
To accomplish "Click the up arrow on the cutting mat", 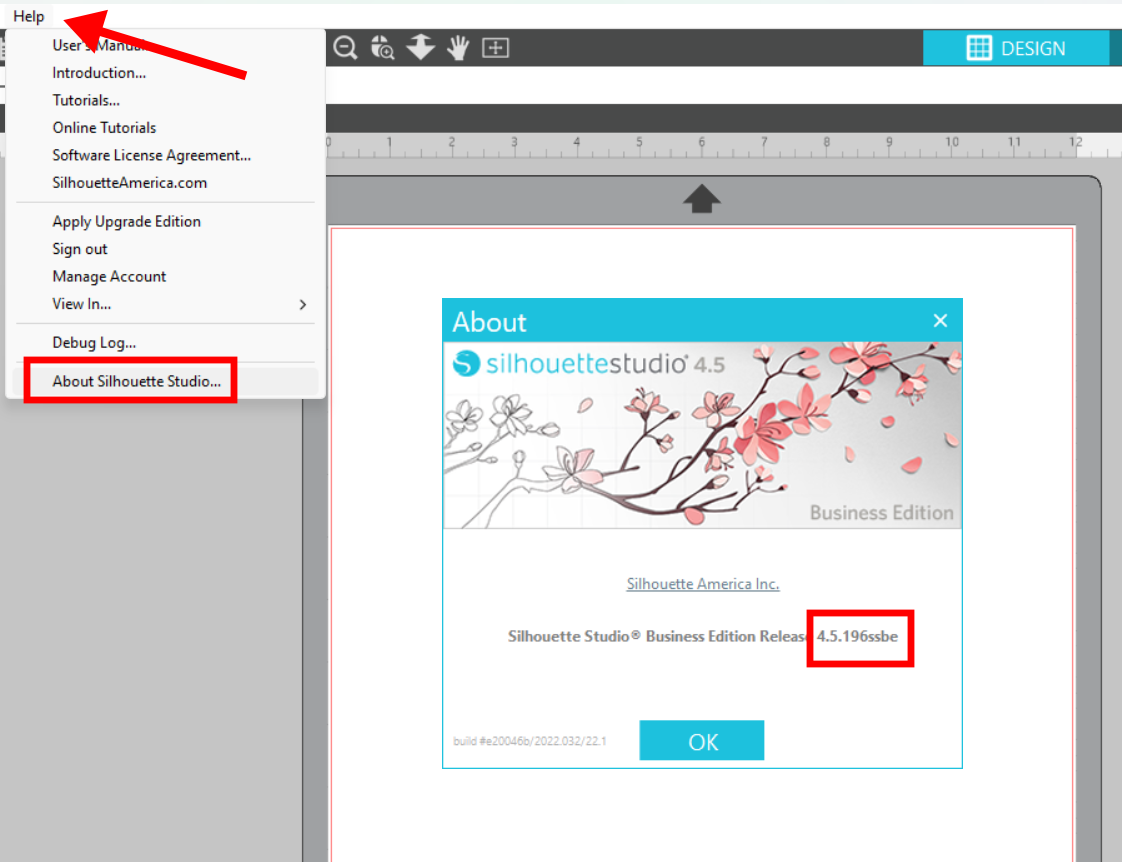I will click(x=701, y=199).
